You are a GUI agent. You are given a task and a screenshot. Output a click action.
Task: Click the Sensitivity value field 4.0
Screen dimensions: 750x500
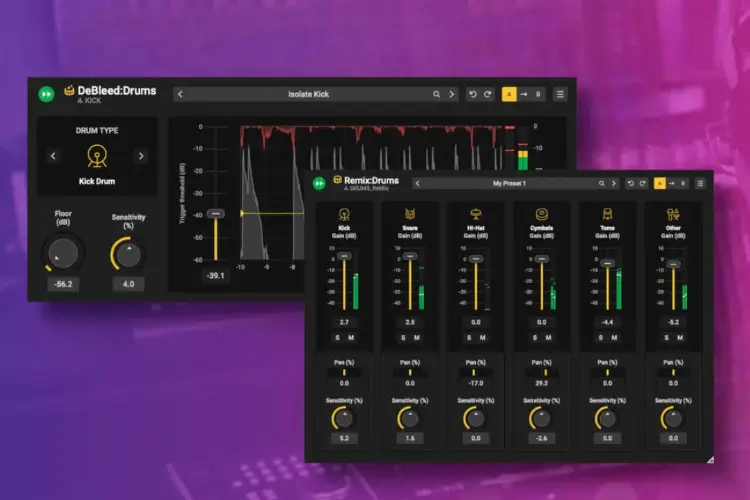[x=128, y=284]
